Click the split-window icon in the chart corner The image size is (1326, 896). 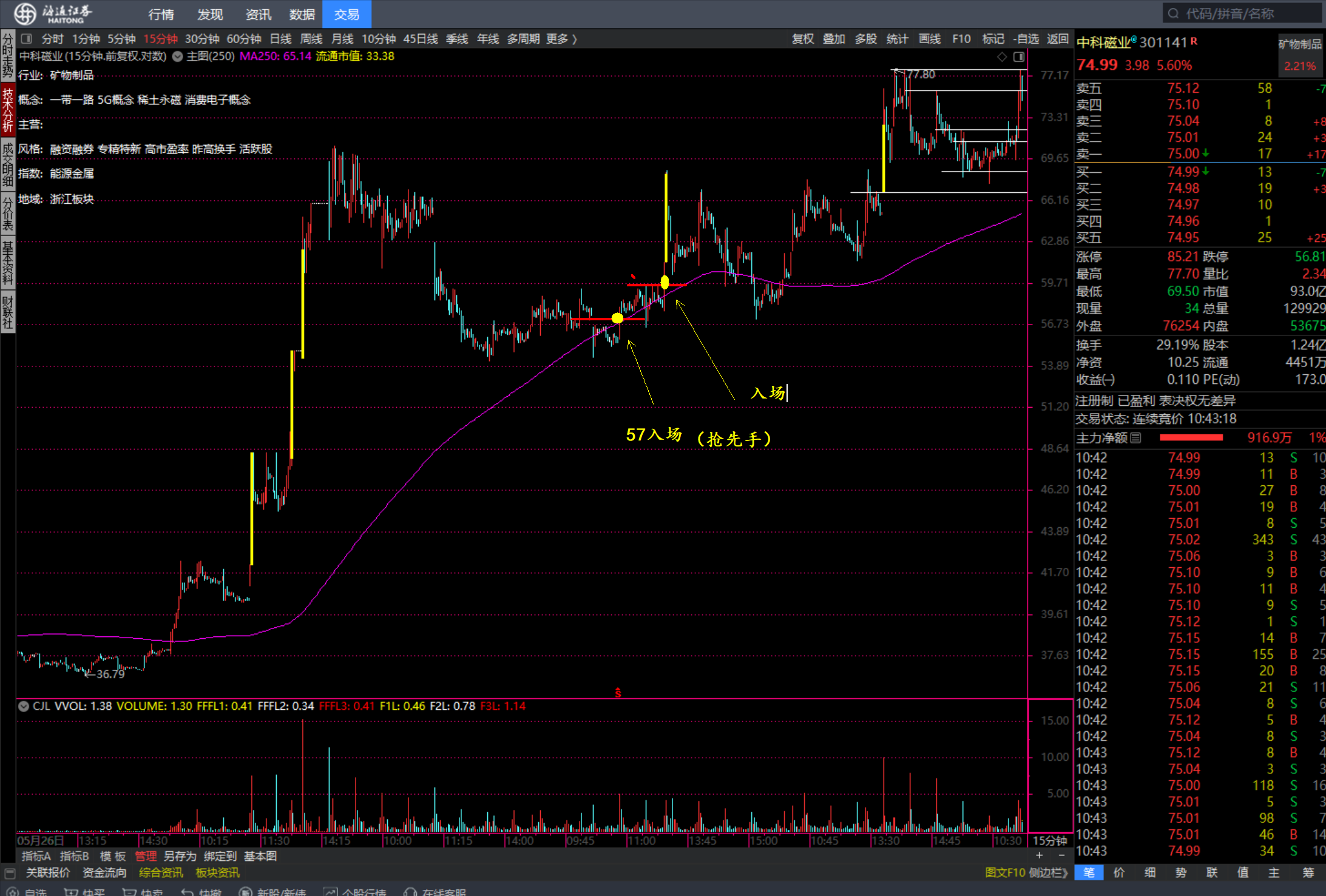pyautogui.click(x=1019, y=56)
